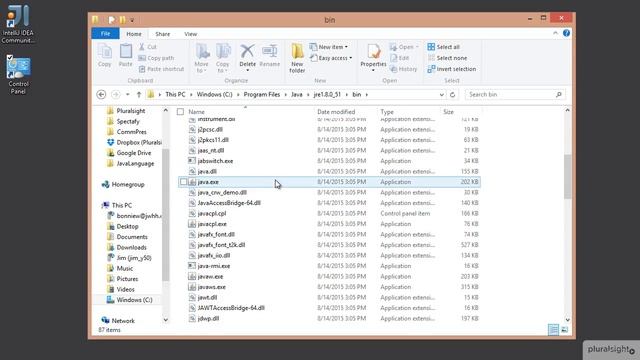
Task: Tick the java.exe item checkbox
Action: tap(184, 182)
